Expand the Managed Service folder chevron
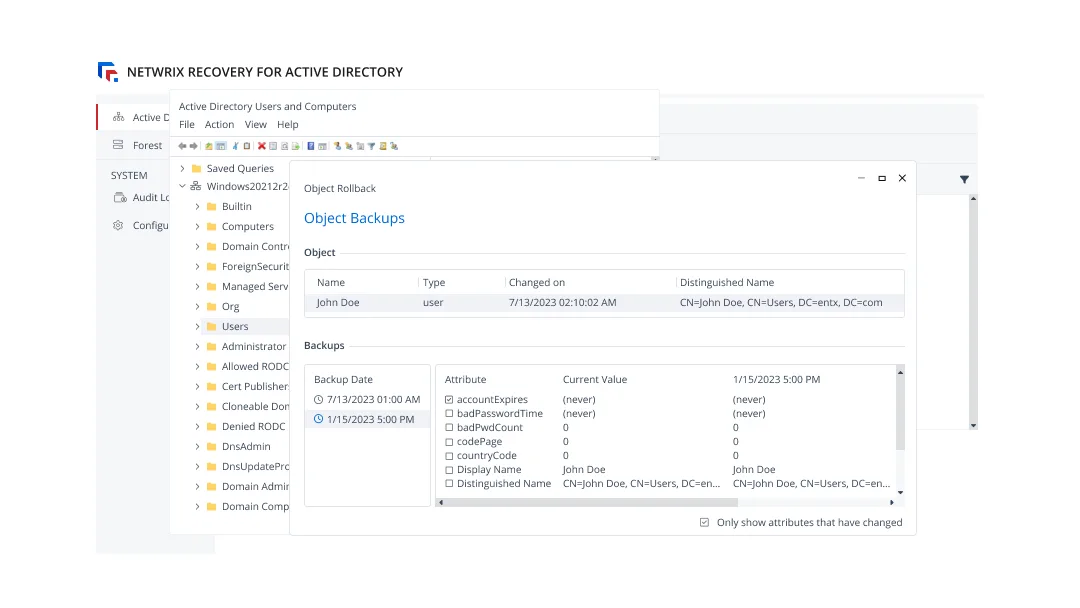The width and height of the screenshot is (1080, 608). coord(197,286)
